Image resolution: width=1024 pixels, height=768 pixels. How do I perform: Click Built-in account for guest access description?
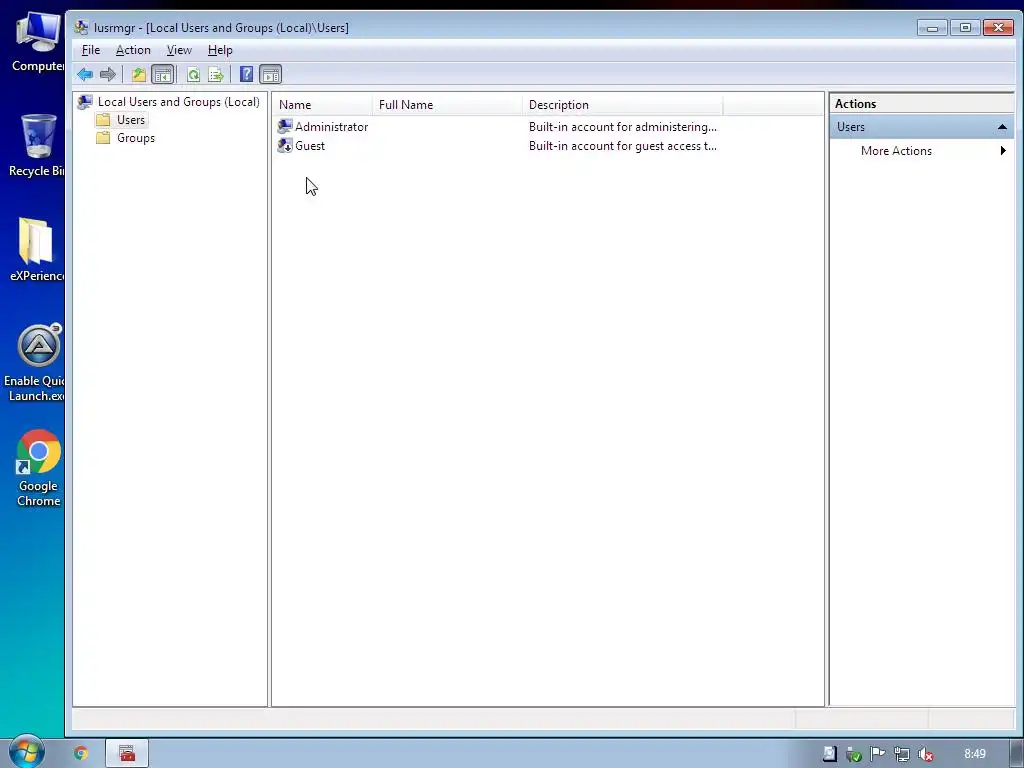point(622,146)
